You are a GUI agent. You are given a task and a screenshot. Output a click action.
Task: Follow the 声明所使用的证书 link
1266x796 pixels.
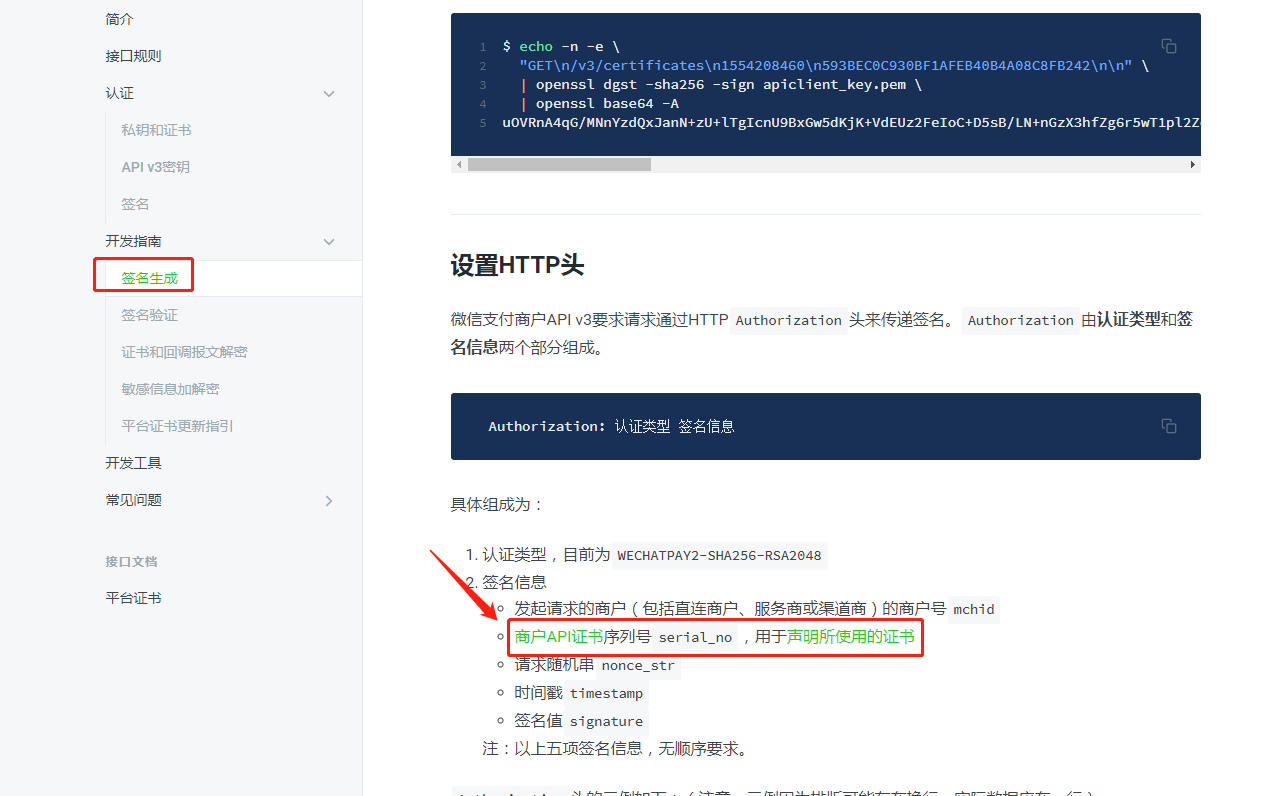(x=850, y=637)
